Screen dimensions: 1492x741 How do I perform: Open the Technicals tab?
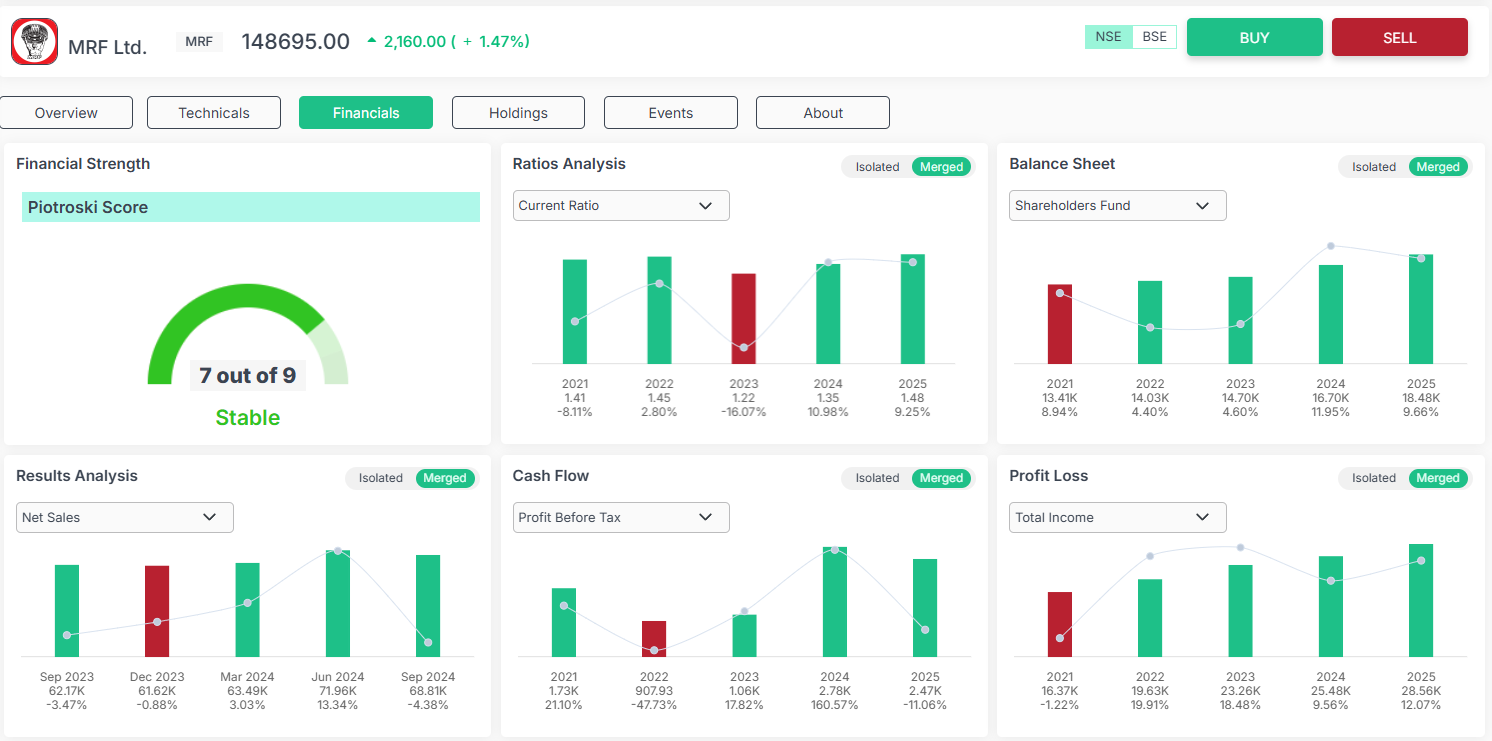click(x=214, y=113)
